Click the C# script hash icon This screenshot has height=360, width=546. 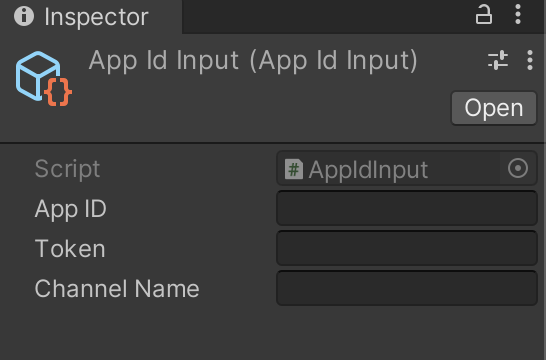click(x=294, y=169)
